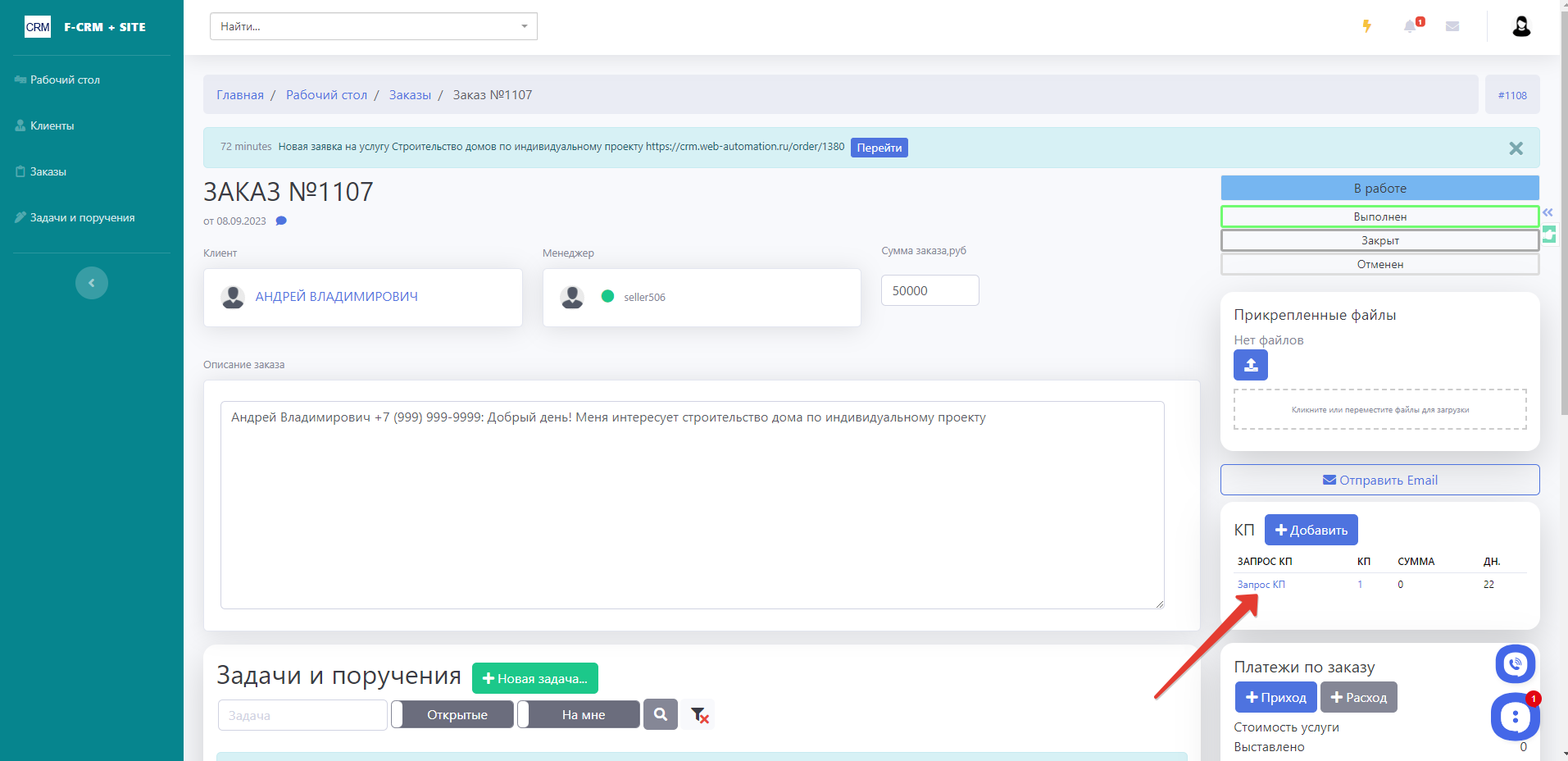
Task: Open the 'Запрос КП' link
Action: pos(1261,585)
